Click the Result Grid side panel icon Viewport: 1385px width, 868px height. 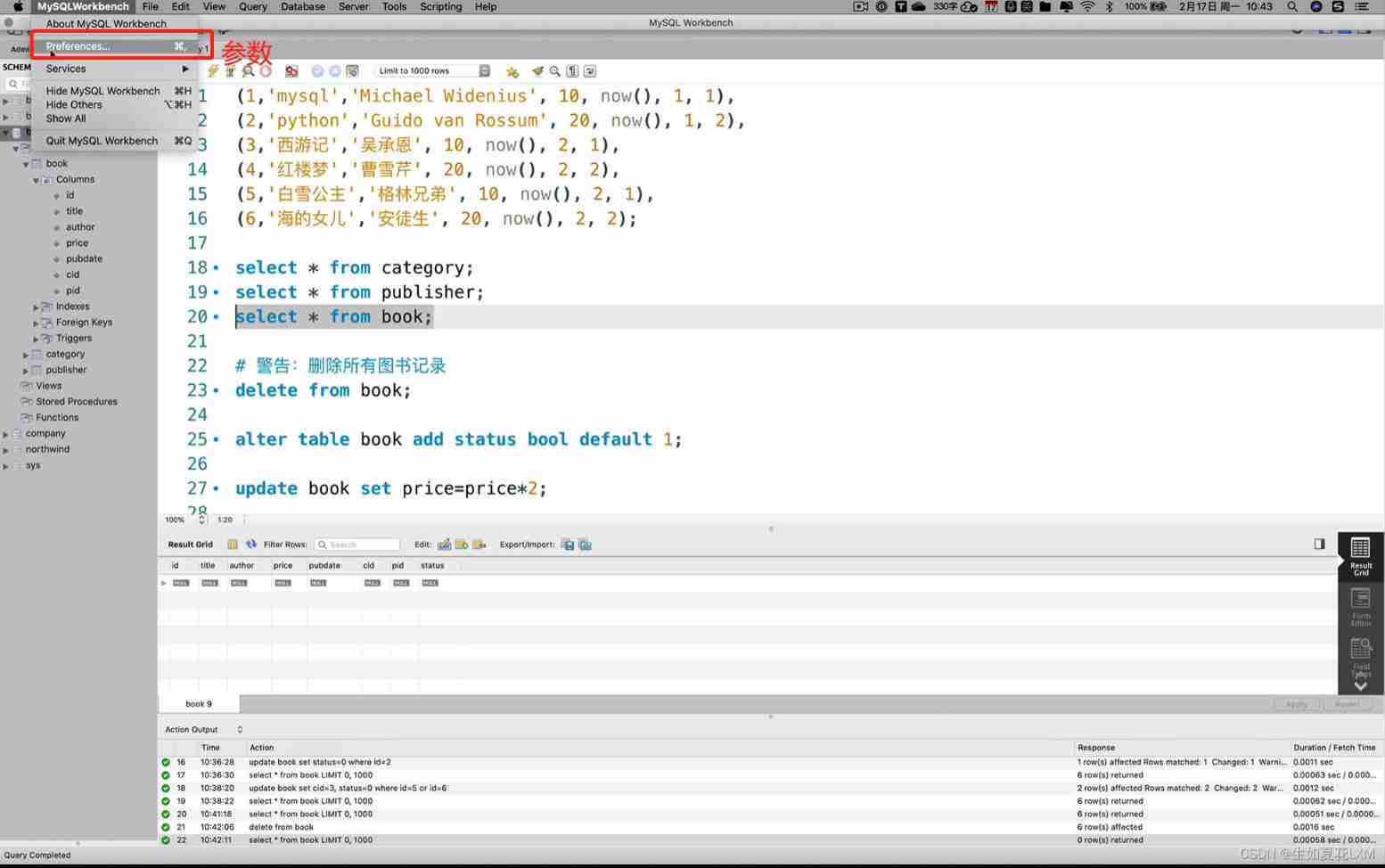click(1360, 556)
